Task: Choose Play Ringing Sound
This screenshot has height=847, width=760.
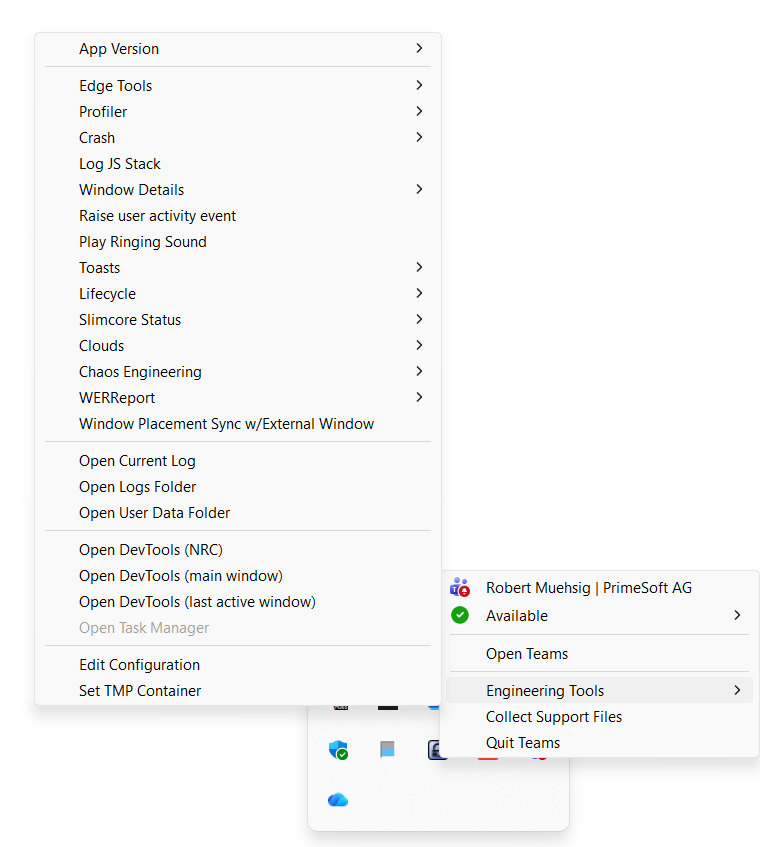Action: pos(143,242)
